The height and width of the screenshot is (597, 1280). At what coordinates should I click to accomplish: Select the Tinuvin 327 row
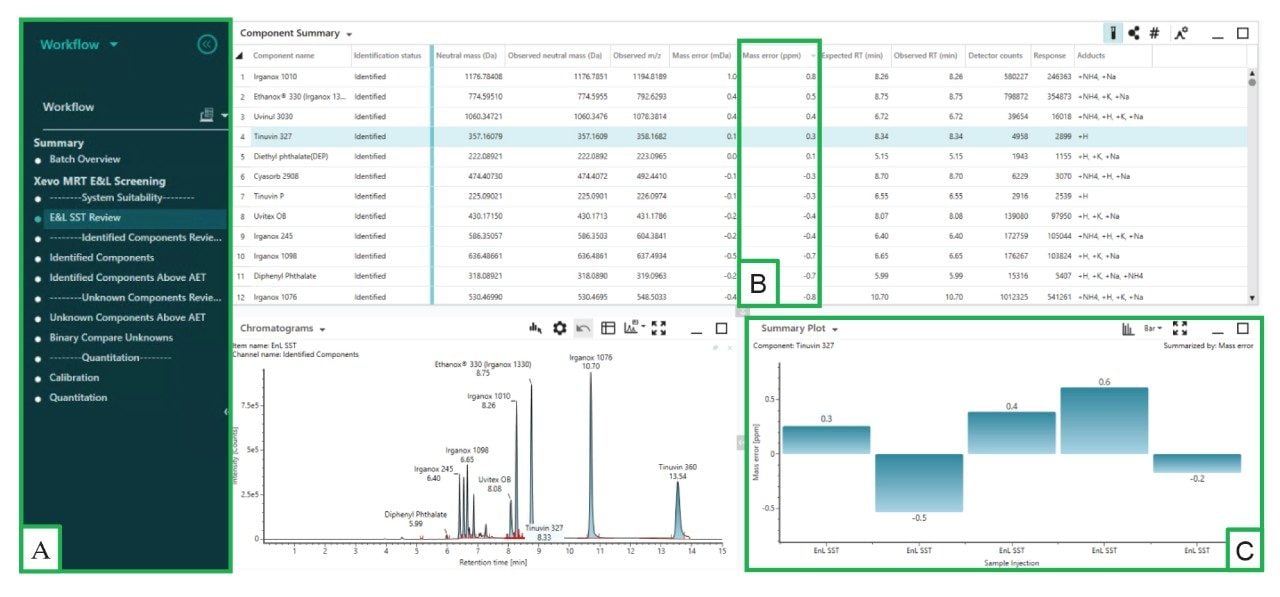click(740, 136)
